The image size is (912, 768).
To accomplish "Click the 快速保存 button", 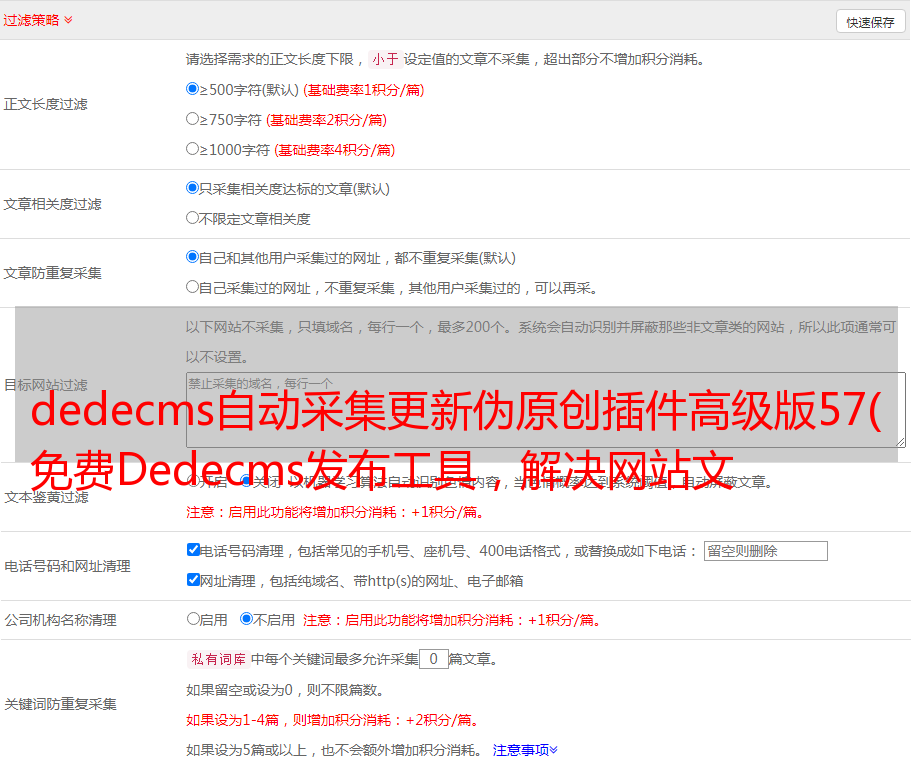I will pos(870,22).
